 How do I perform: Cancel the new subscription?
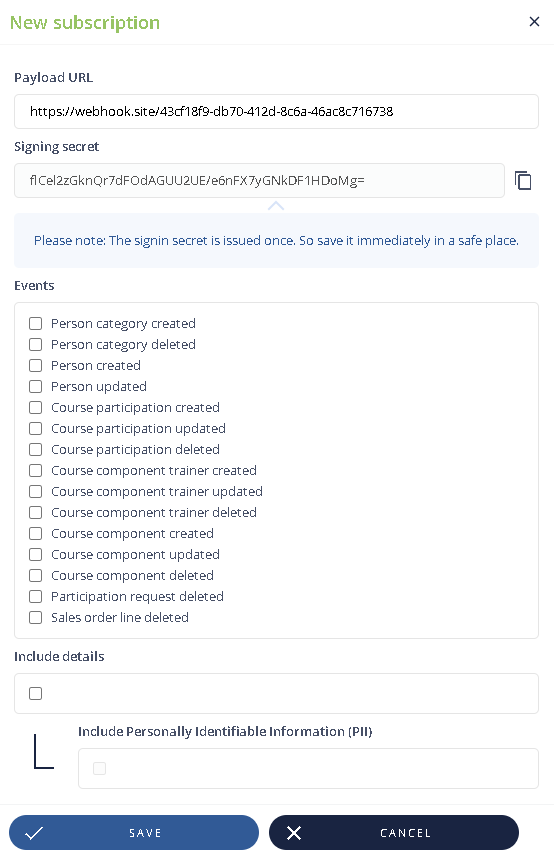[x=394, y=833]
